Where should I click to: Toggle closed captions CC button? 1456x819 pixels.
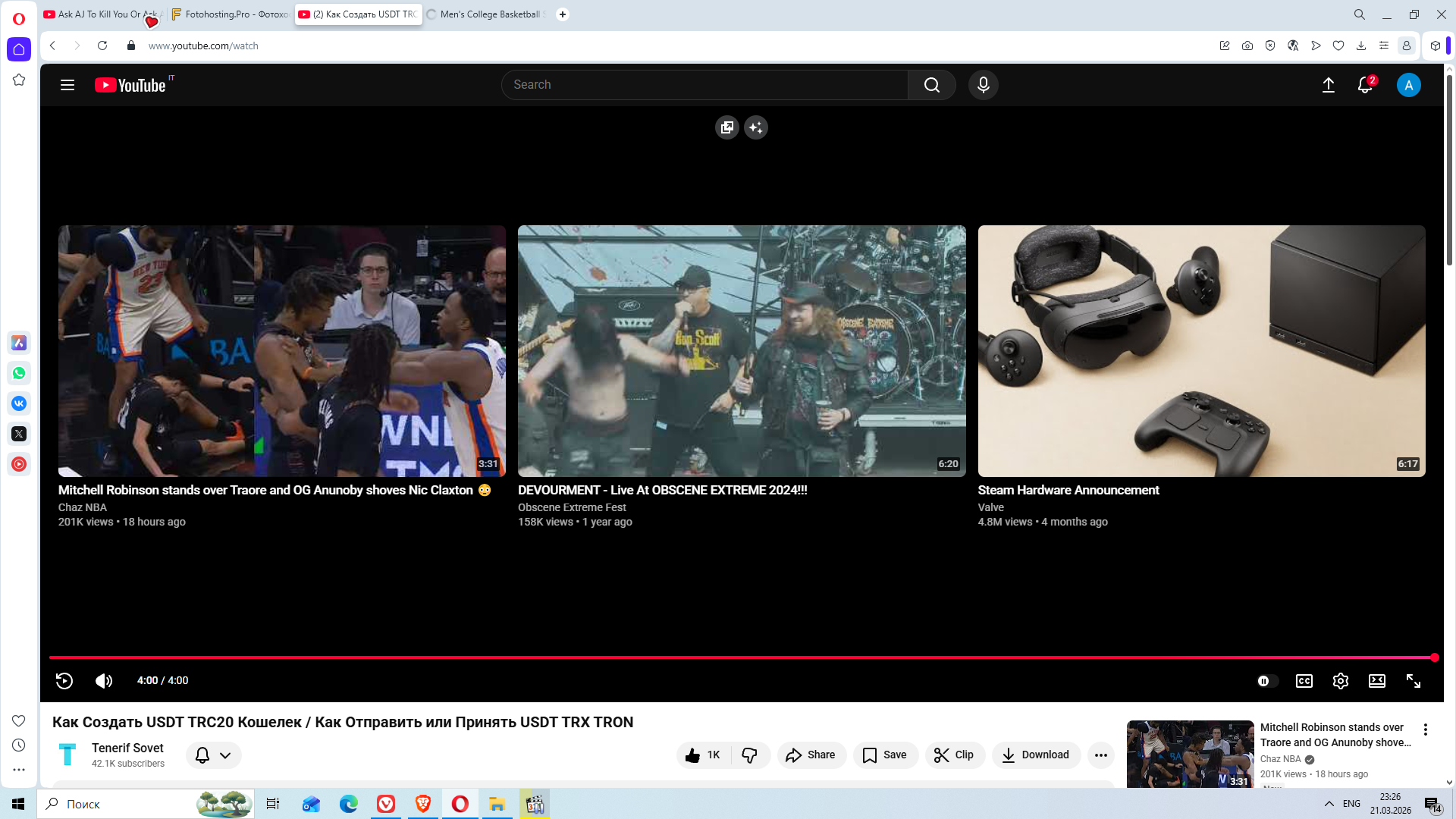tap(1304, 681)
